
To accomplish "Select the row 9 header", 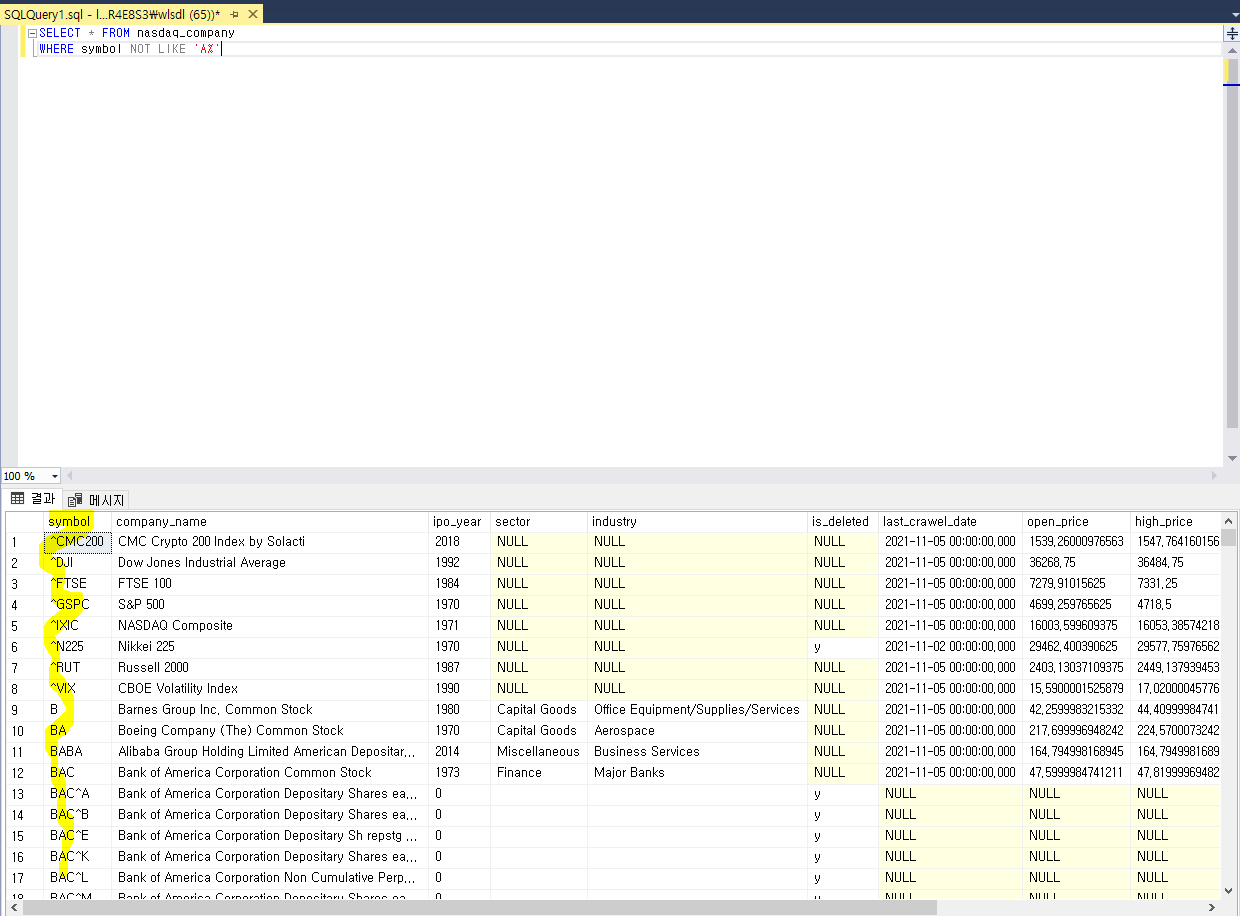I will click(x=25, y=710).
